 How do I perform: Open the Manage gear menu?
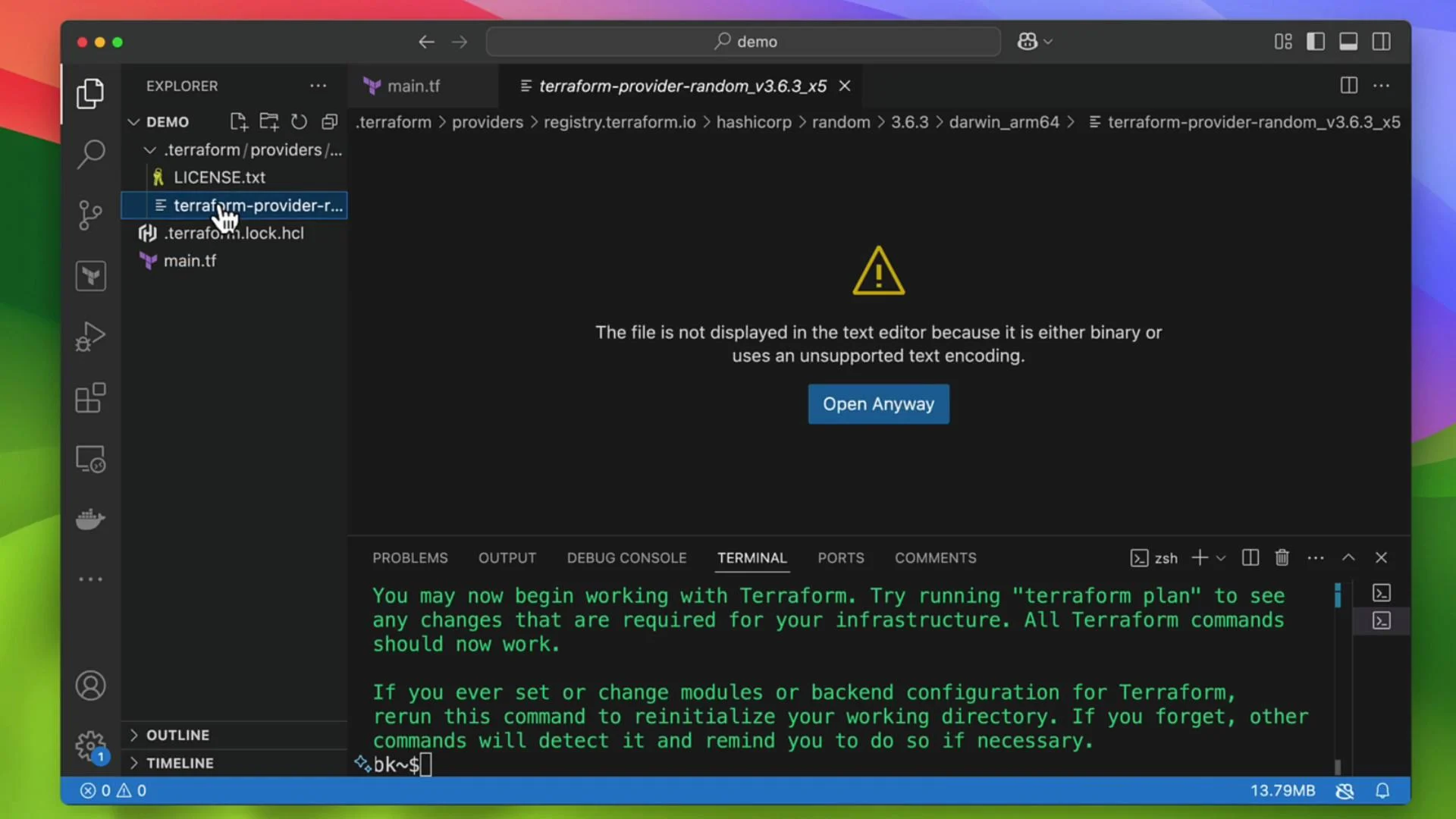(x=90, y=746)
